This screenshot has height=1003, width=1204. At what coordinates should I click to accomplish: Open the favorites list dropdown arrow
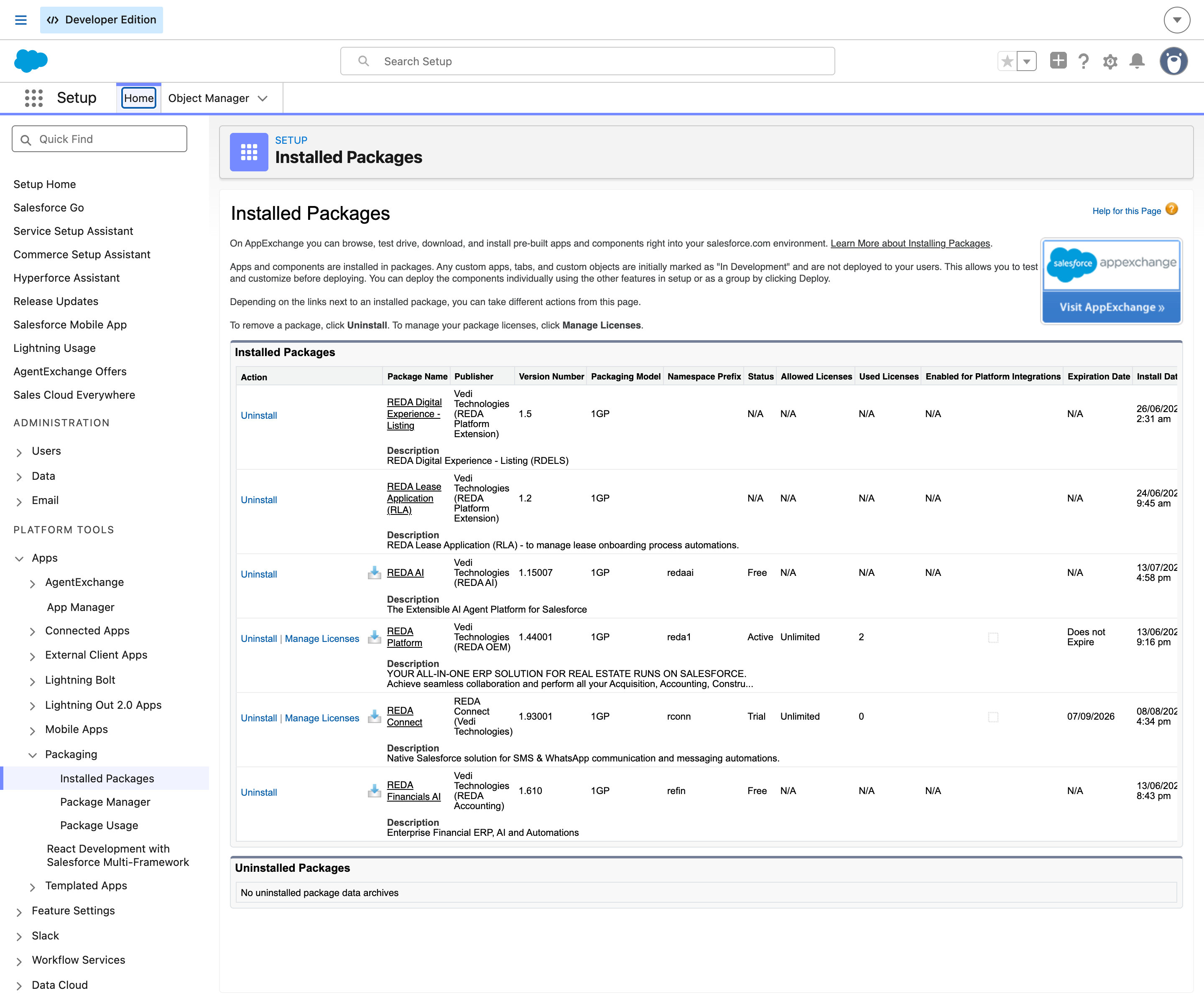tap(1027, 61)
